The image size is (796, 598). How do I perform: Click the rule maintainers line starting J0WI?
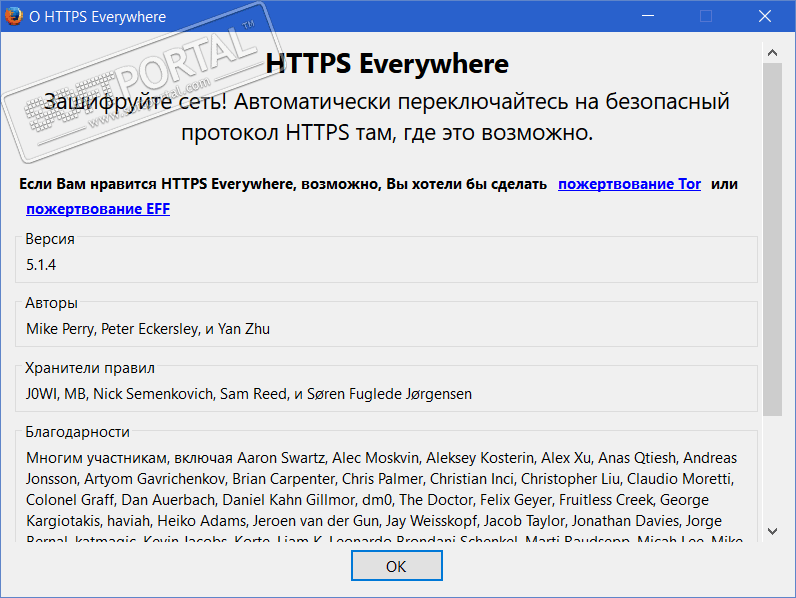(249, 394)
